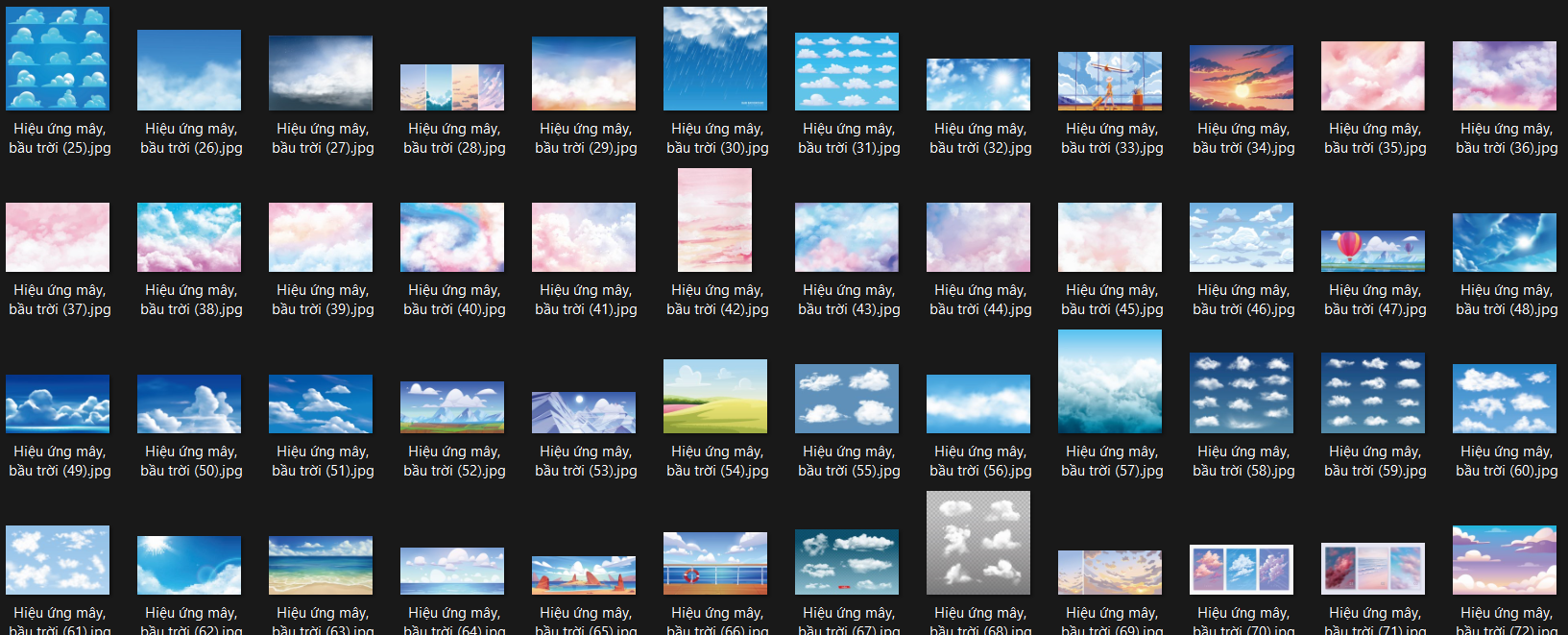Screen dimensions: 1568x635
Task: Select the rainbow swirl cloud image (40).jpg
Action: coord(452,237)
